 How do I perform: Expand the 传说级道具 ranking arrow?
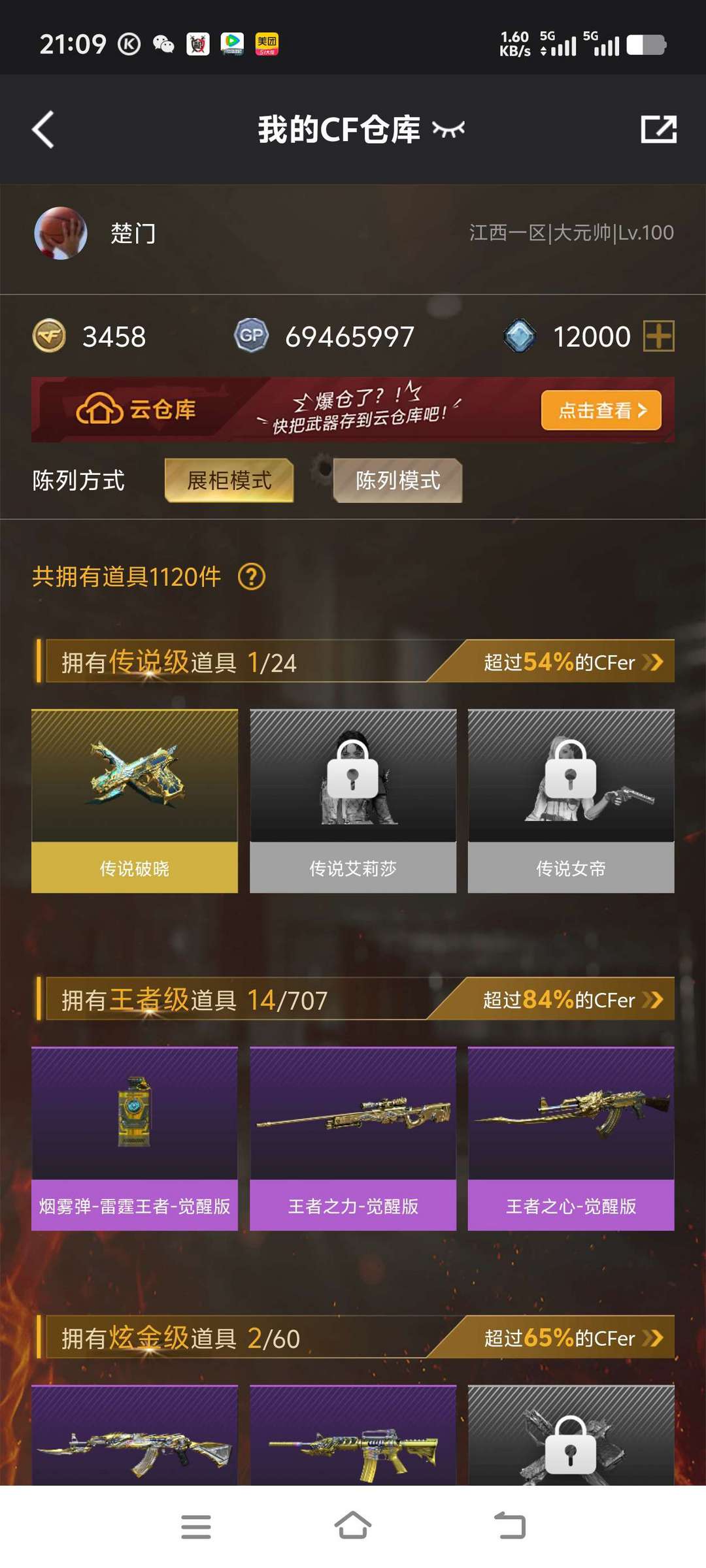pos(652,662)
